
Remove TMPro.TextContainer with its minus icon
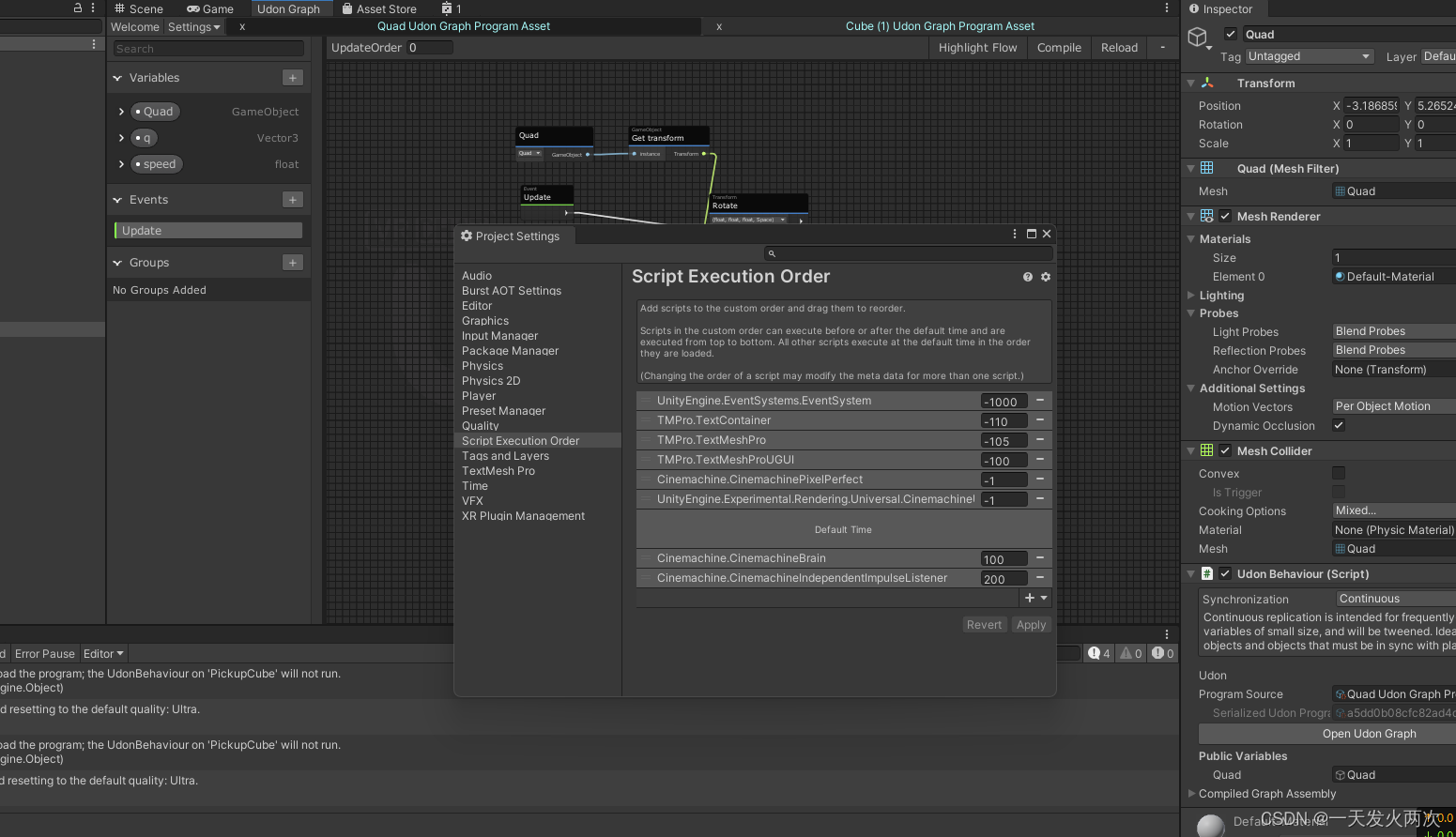1040,419
